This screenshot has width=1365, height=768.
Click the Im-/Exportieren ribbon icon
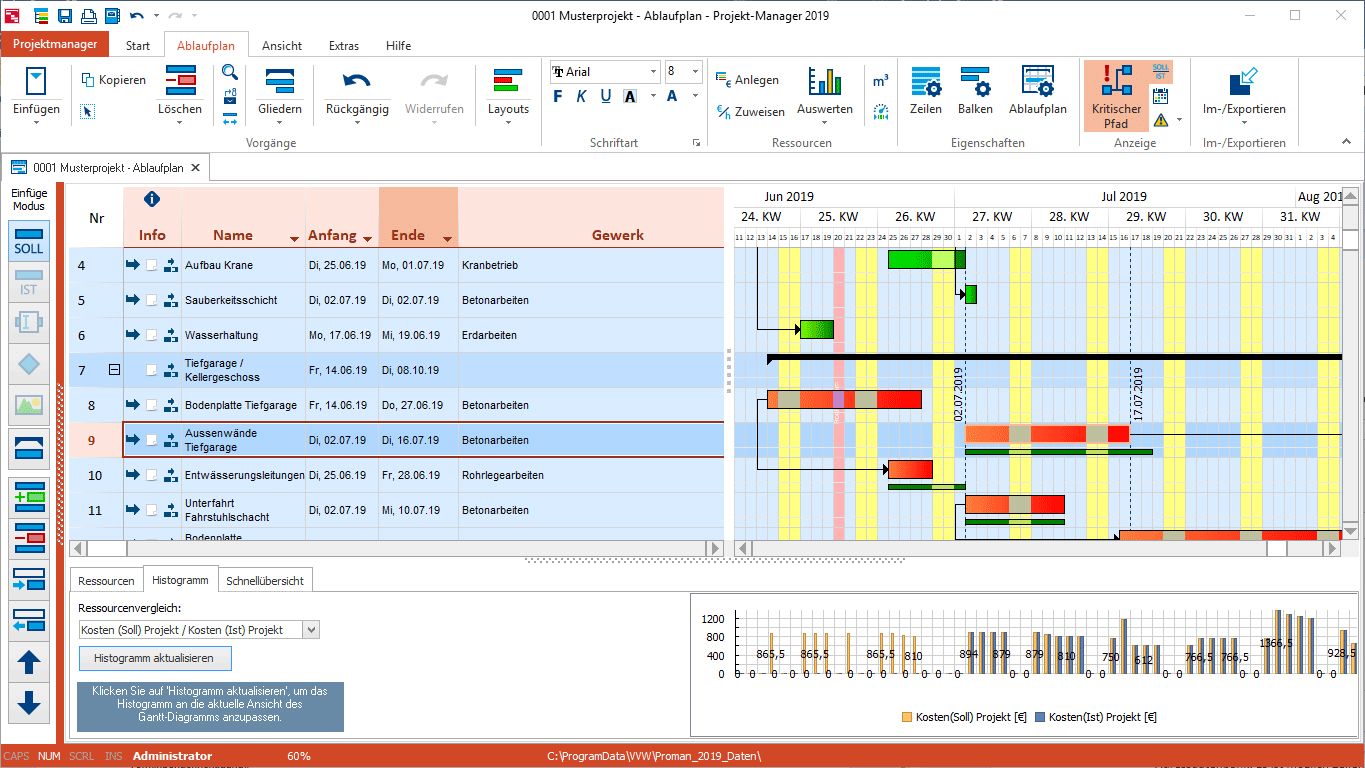(x=1244, y=81)
